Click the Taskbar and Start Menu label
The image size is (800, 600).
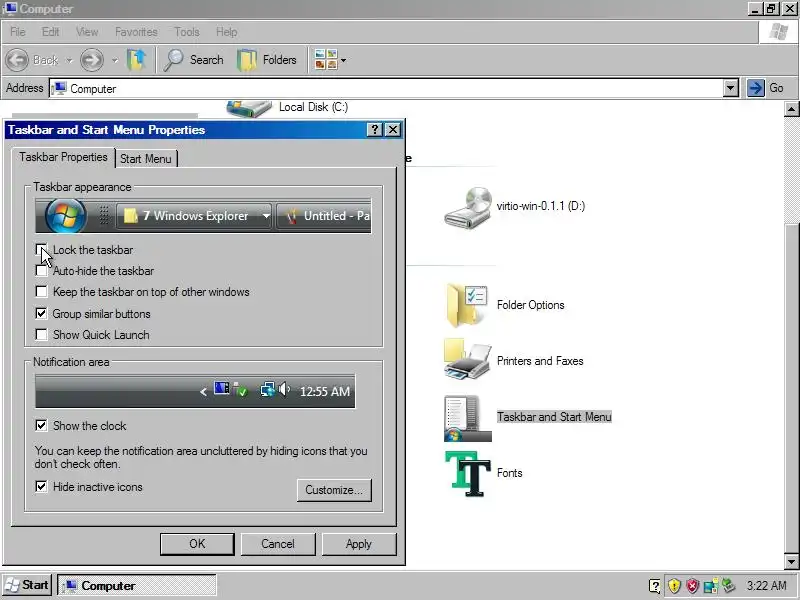click(x=554, y=417)
